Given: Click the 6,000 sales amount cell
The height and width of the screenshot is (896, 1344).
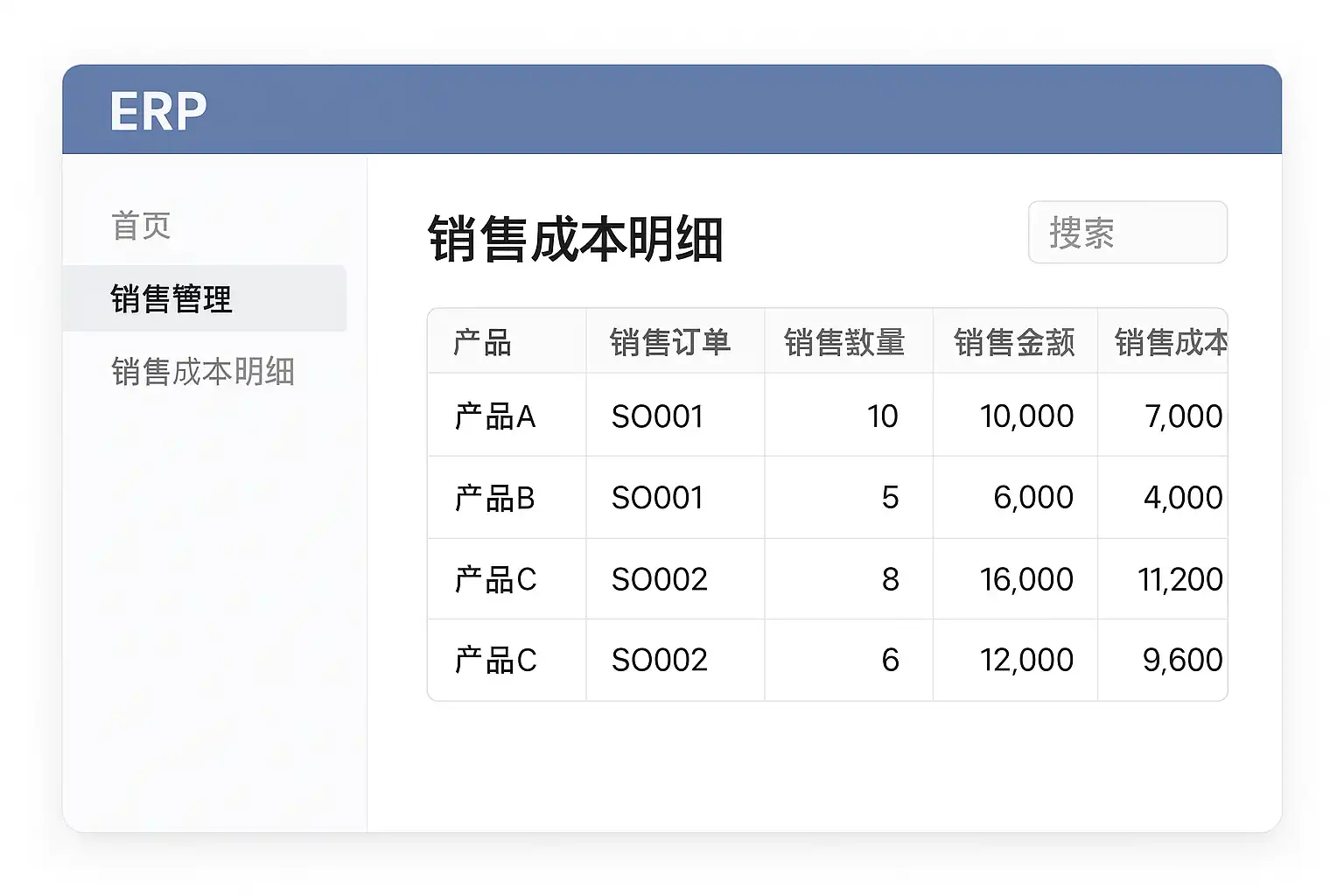Looking at the screenshot, I should pyautogui.click(x=1032, y=498).
